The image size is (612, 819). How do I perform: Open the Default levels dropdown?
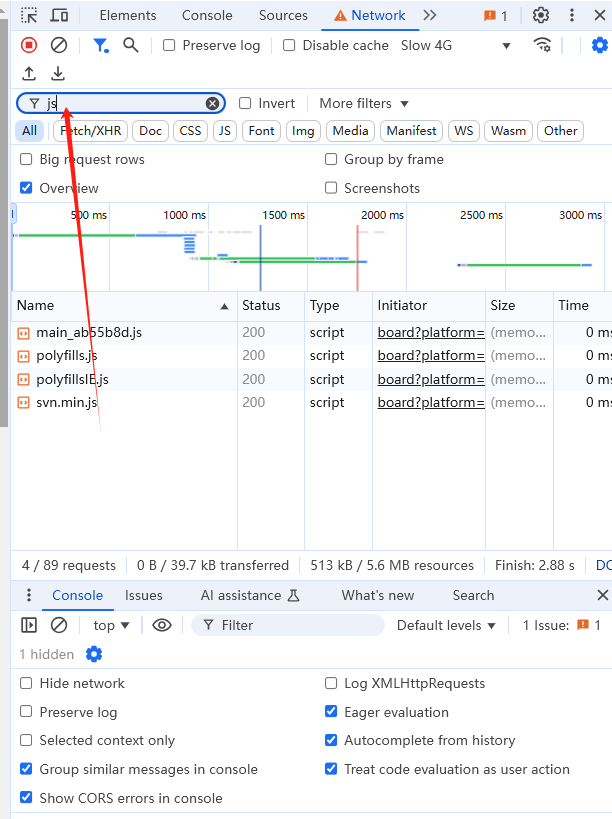(x=446, y=625)
